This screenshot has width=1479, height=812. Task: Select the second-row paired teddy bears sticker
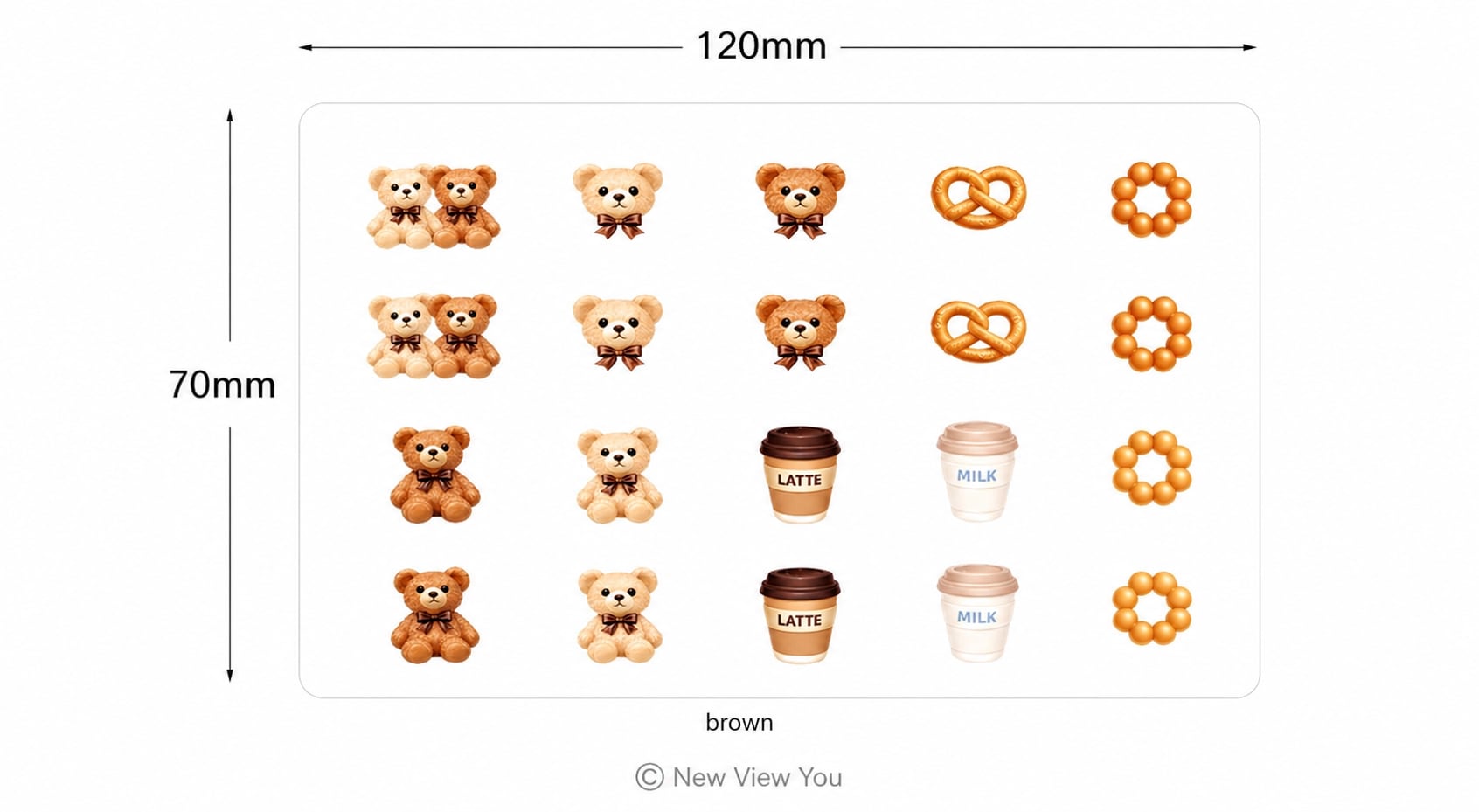(434, 336)
